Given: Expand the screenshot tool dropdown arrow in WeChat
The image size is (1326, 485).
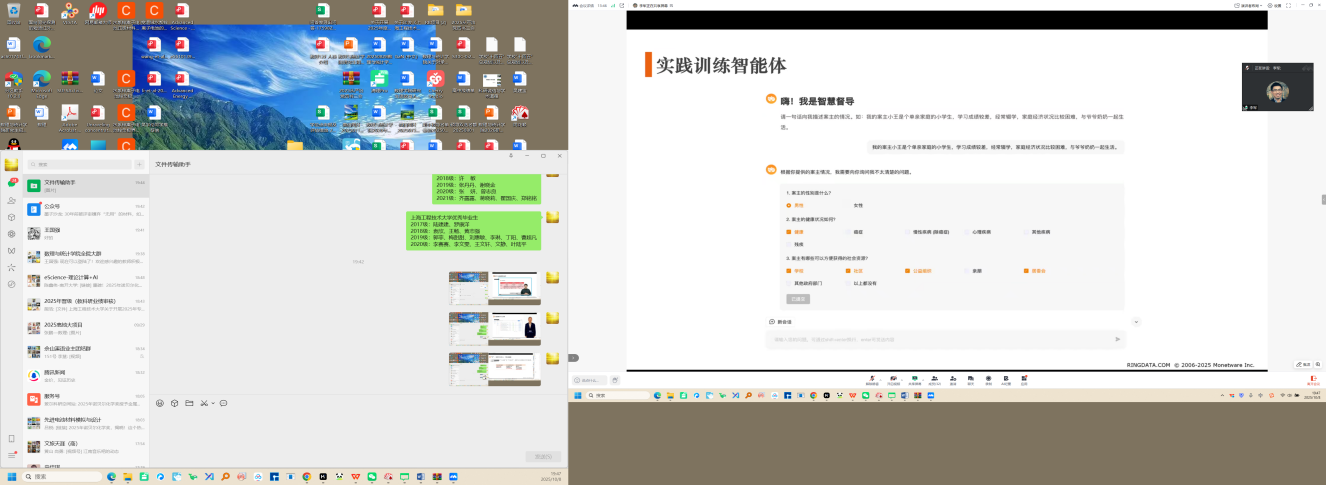Looking at the screenshot, I should tap(212, 403).
